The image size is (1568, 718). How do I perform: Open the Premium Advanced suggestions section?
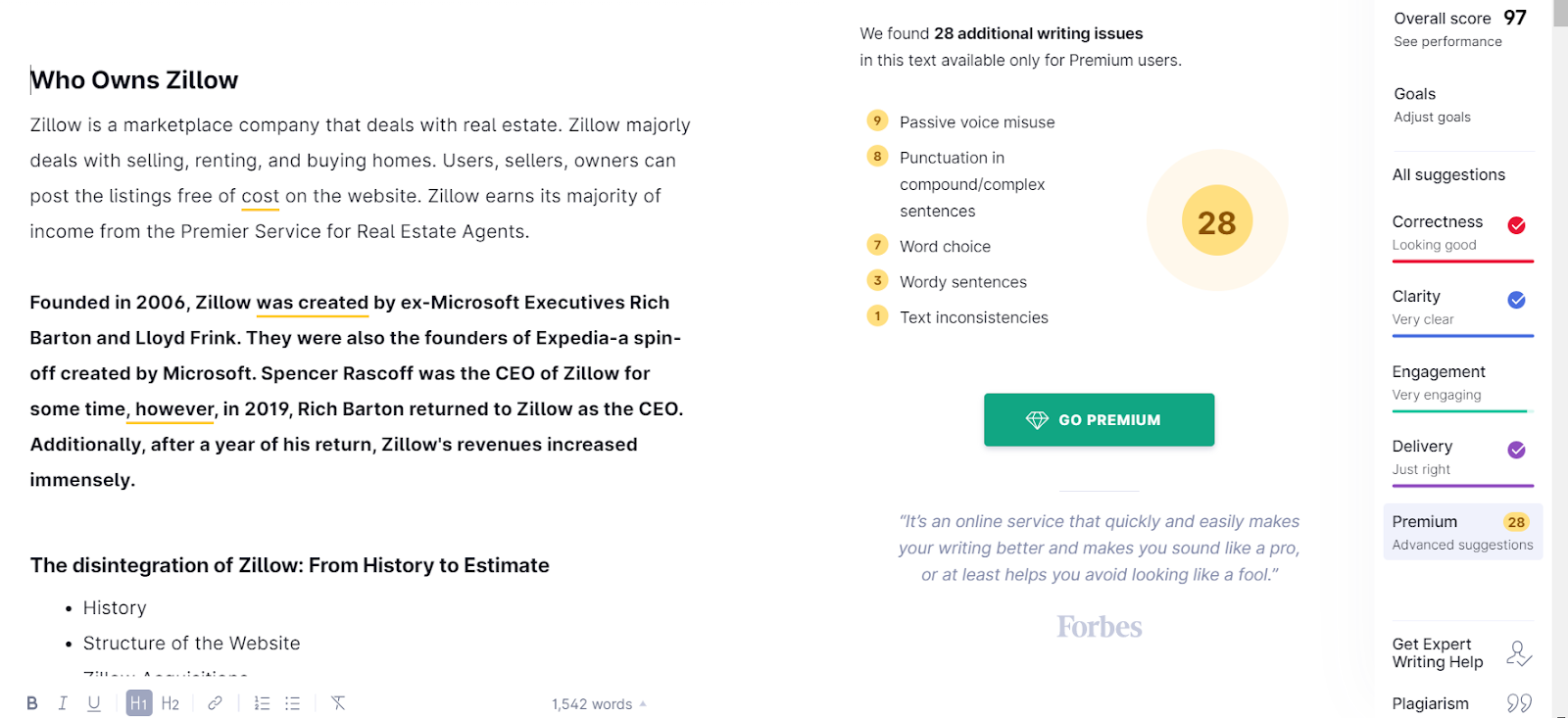[1462, 532]
